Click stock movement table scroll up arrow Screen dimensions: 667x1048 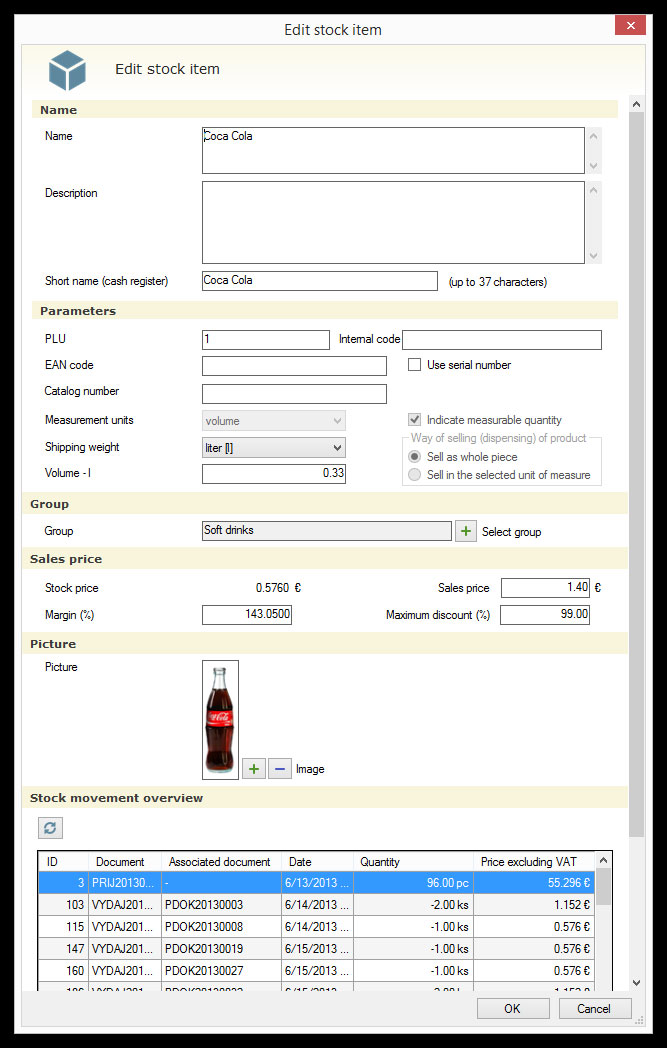click(x=604, y=861)
